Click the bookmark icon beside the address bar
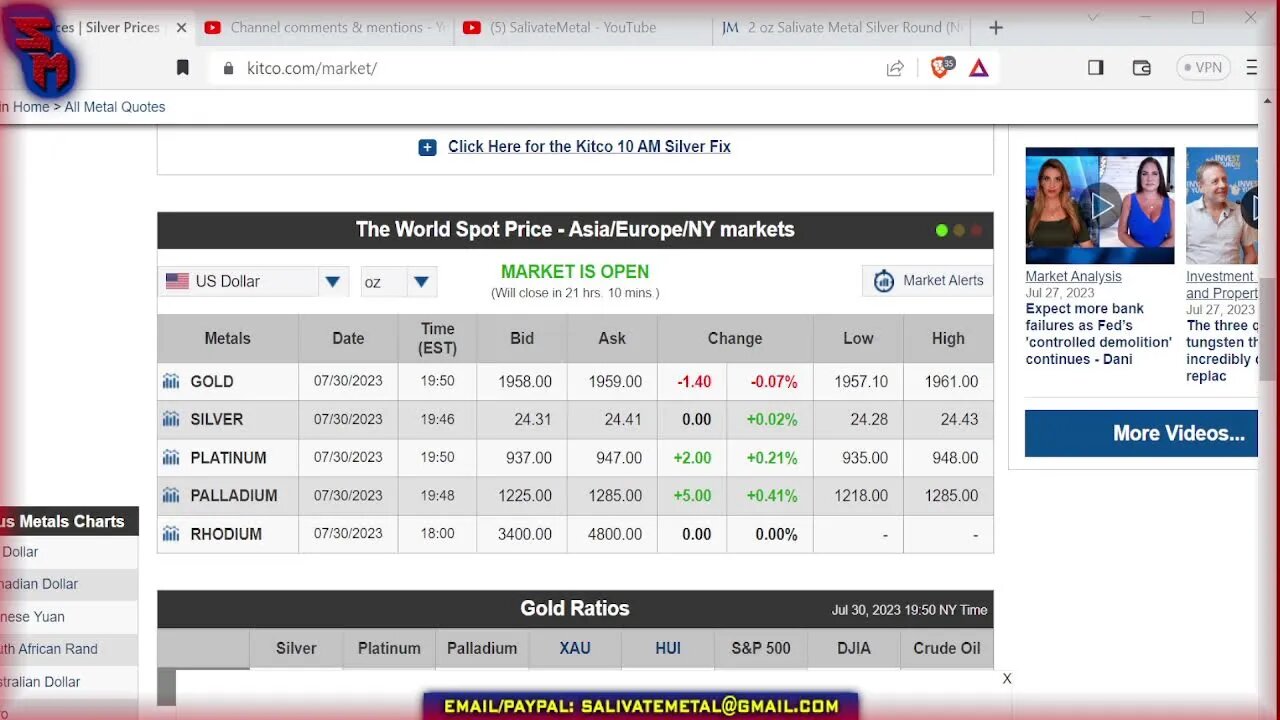 click(x=183, y=68)
